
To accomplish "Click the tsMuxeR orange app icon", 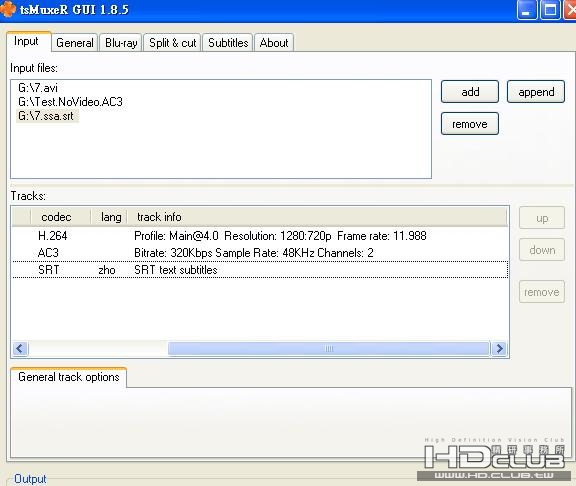I will pyautogui.click(x=7, y=9).
